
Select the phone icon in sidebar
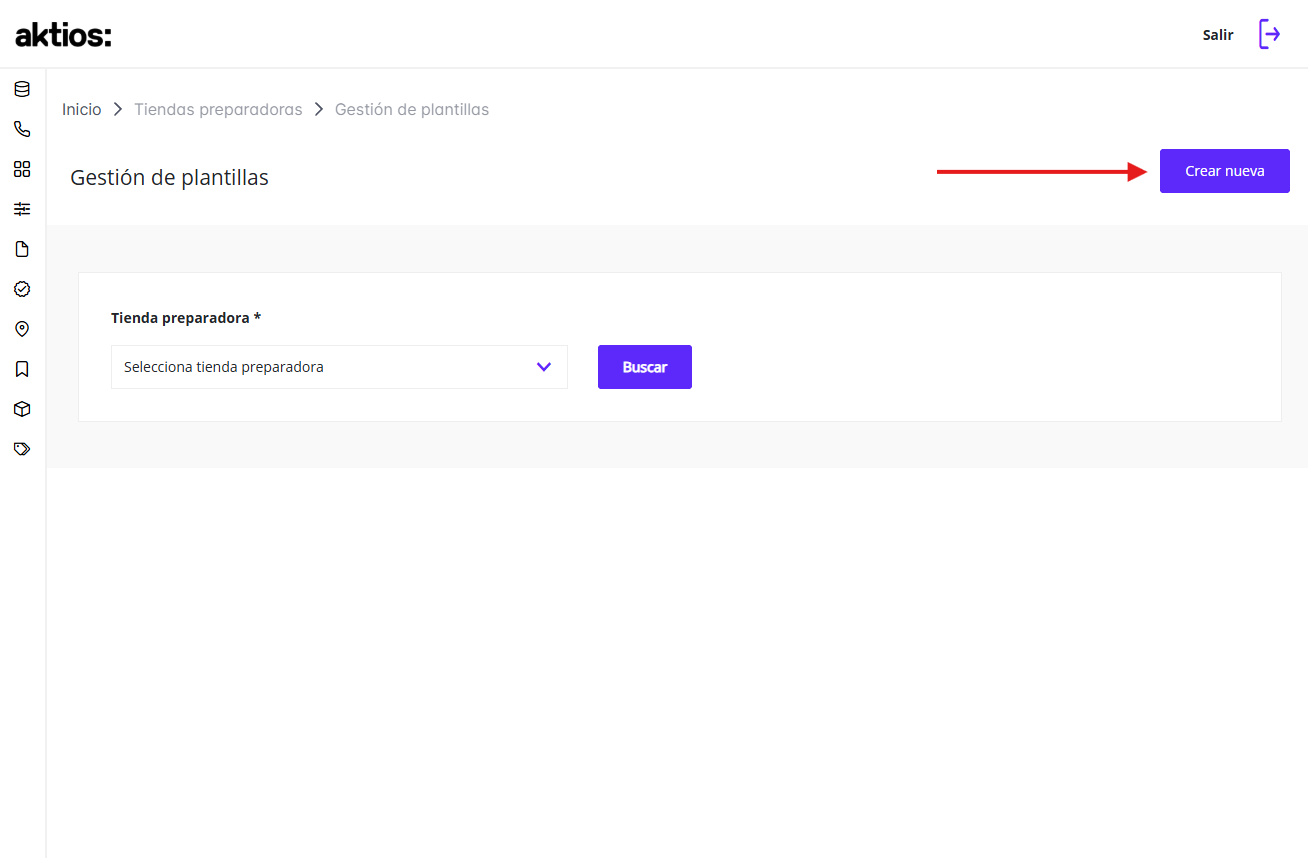click(x=22, y=129)
